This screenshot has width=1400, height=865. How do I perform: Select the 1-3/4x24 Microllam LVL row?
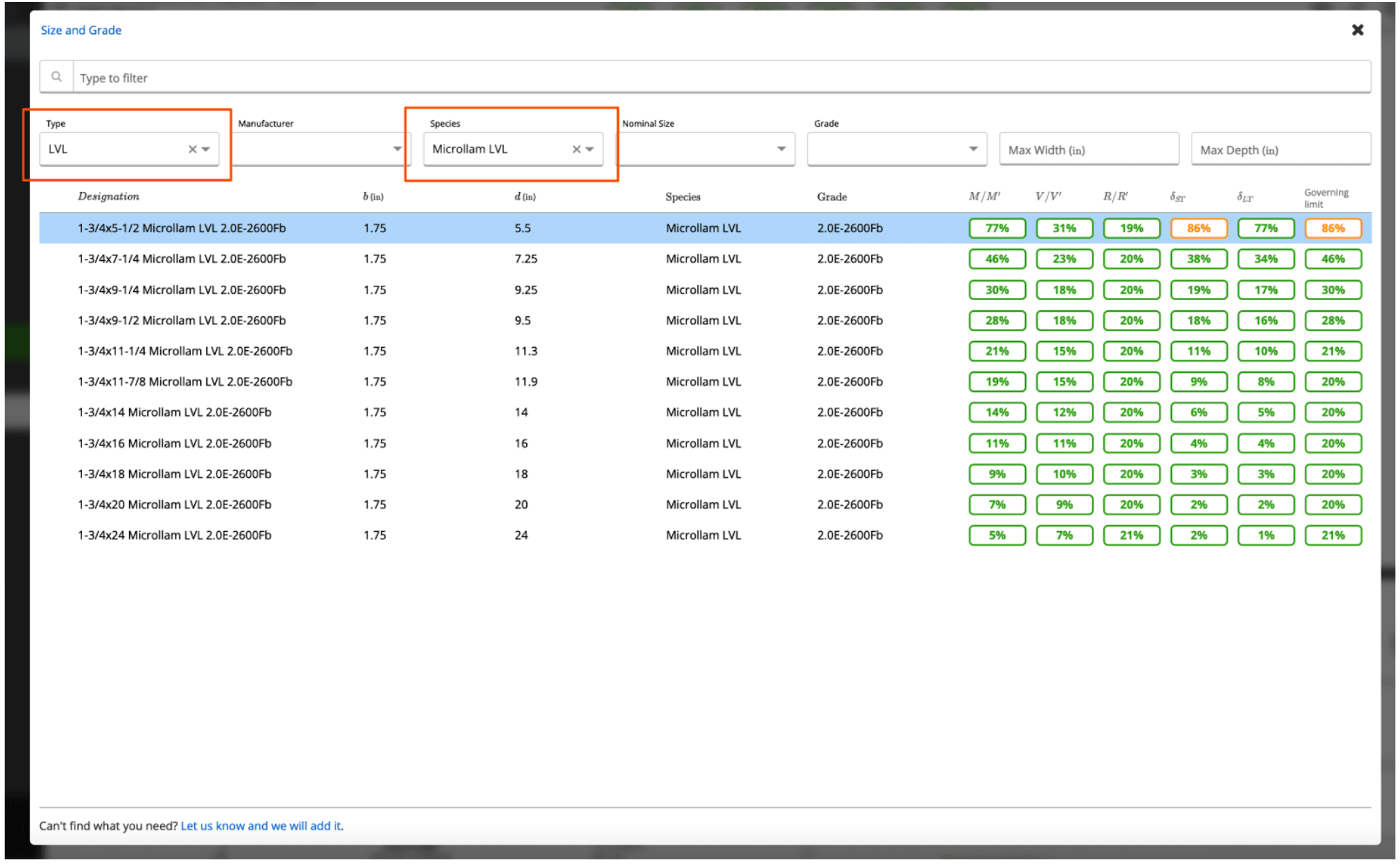(705, 535)
